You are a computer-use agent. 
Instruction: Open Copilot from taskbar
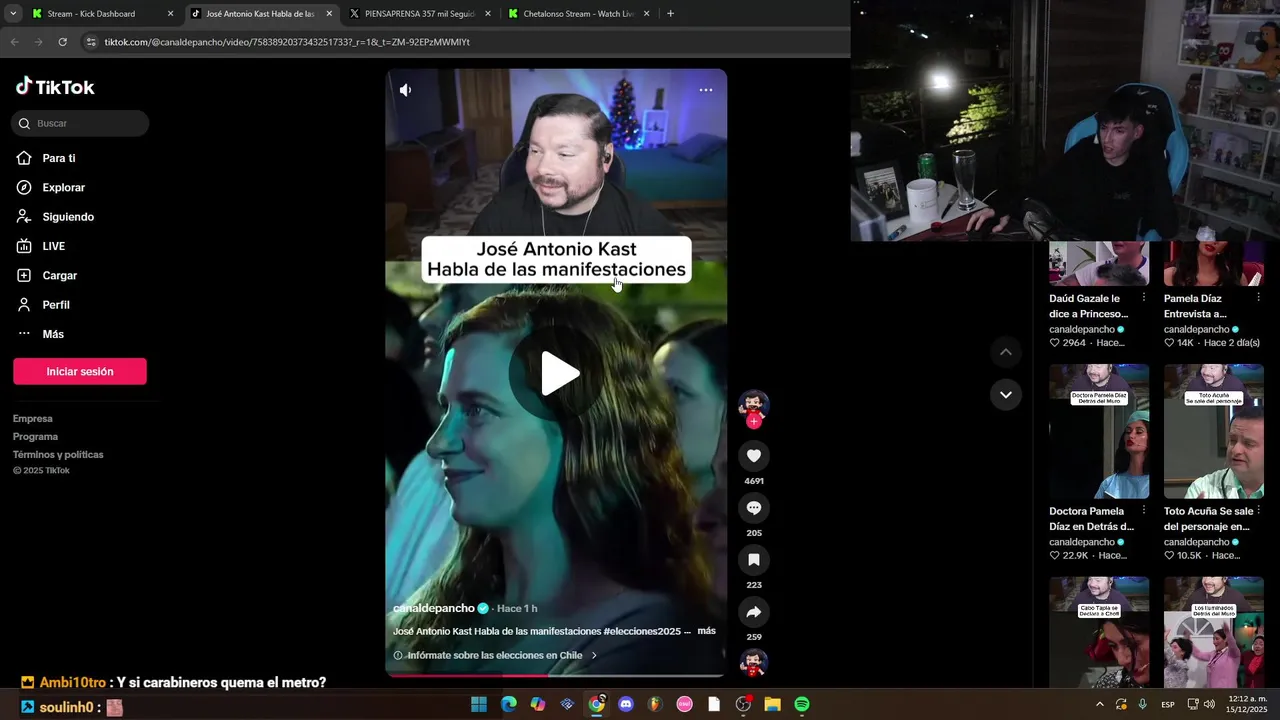(538, 704)
